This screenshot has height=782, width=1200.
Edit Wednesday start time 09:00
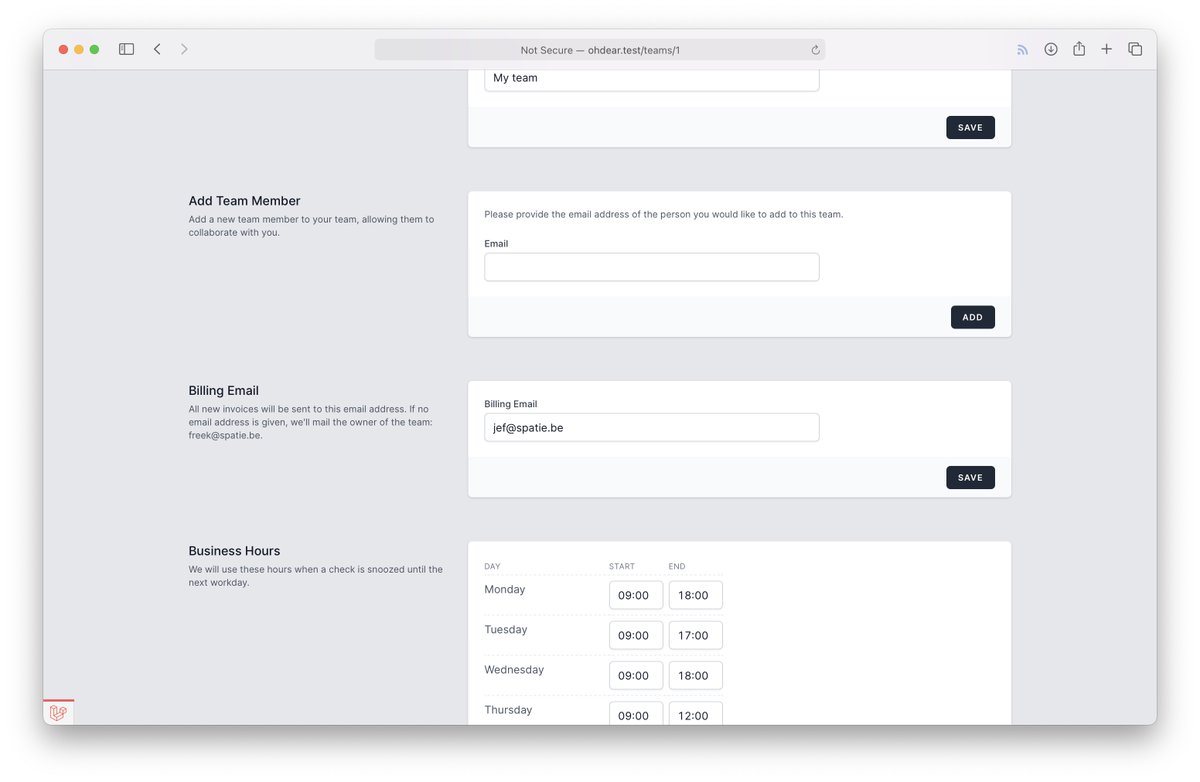636,675
